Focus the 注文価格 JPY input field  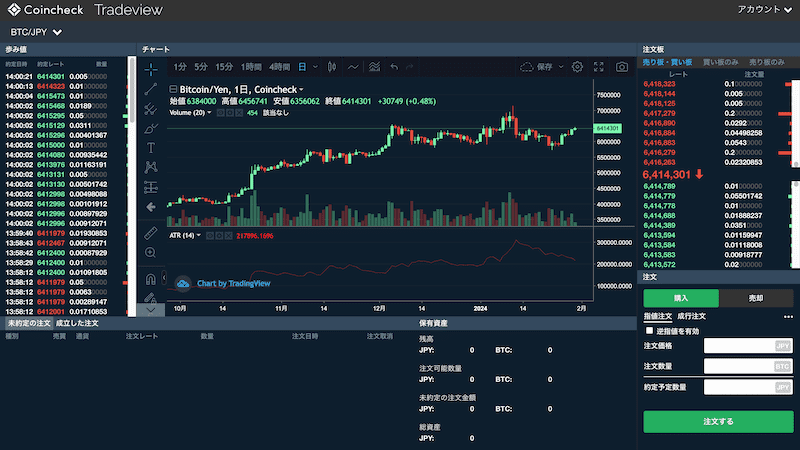coord(748,345)
